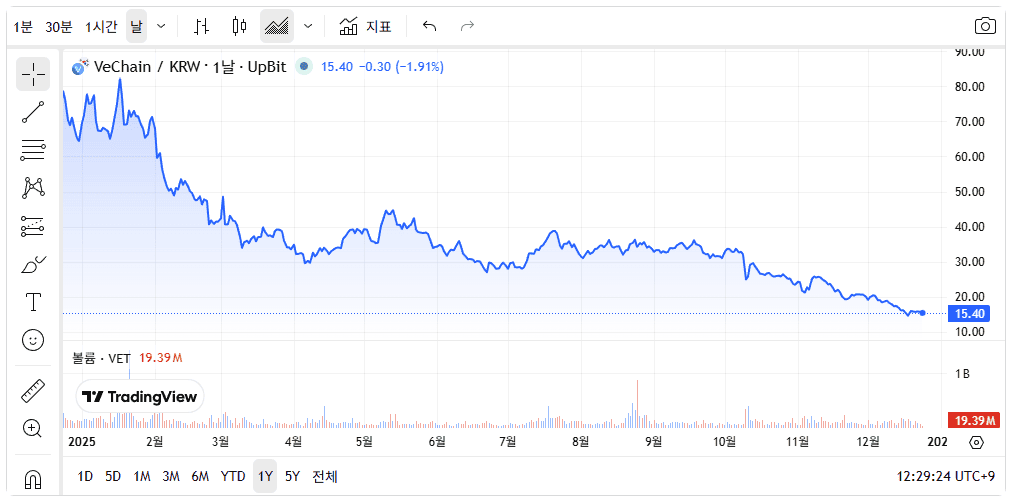Click the 19.39M volume axis label
The width and height of the screenshot is (1011, 502).
click(x=973, y=421)
